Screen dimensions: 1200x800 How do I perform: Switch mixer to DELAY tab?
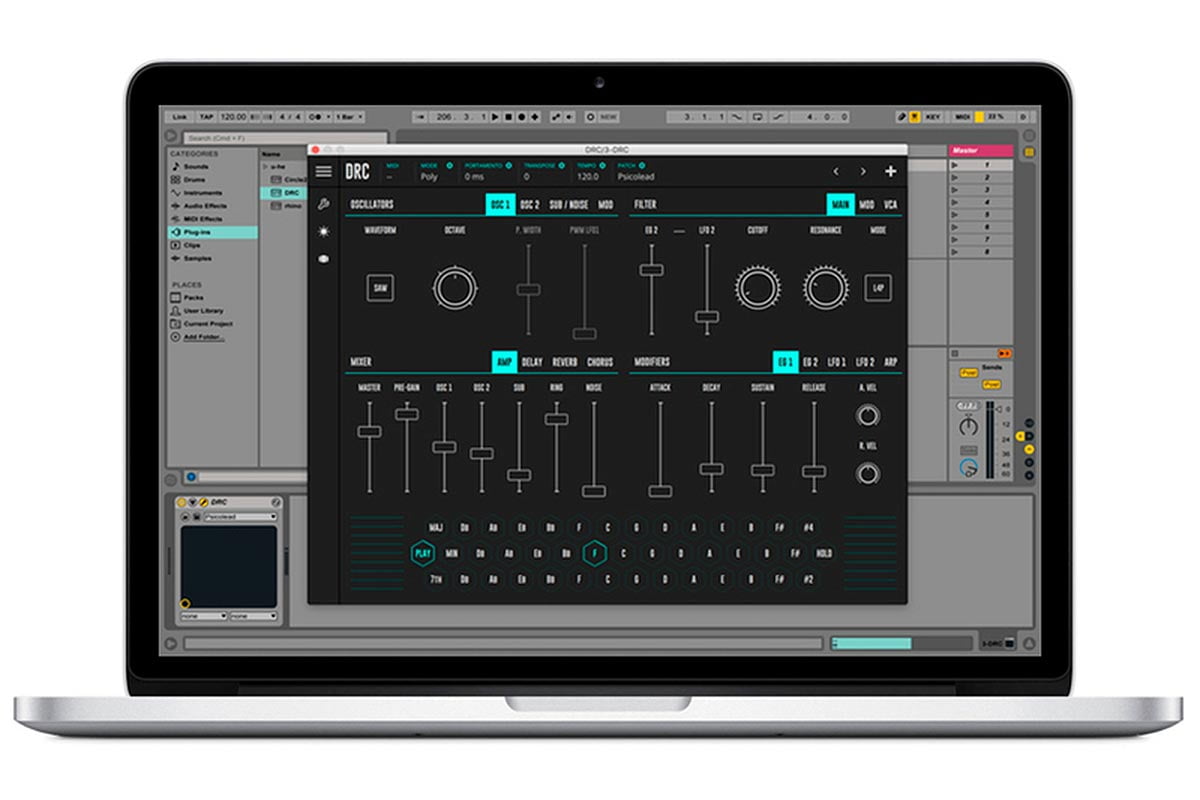pos(532,362)
